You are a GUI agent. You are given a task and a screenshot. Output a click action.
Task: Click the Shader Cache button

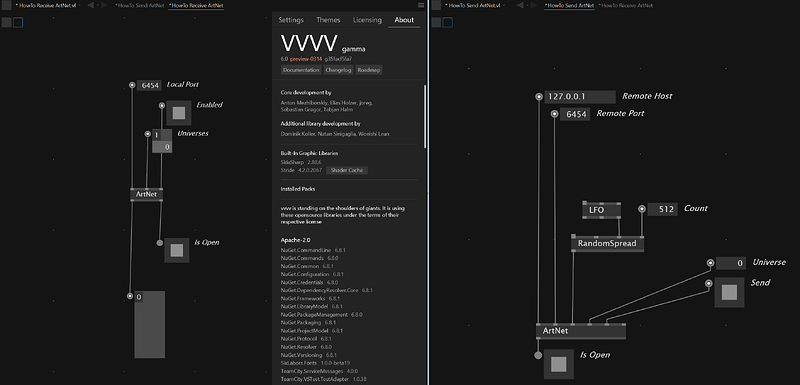347,170
